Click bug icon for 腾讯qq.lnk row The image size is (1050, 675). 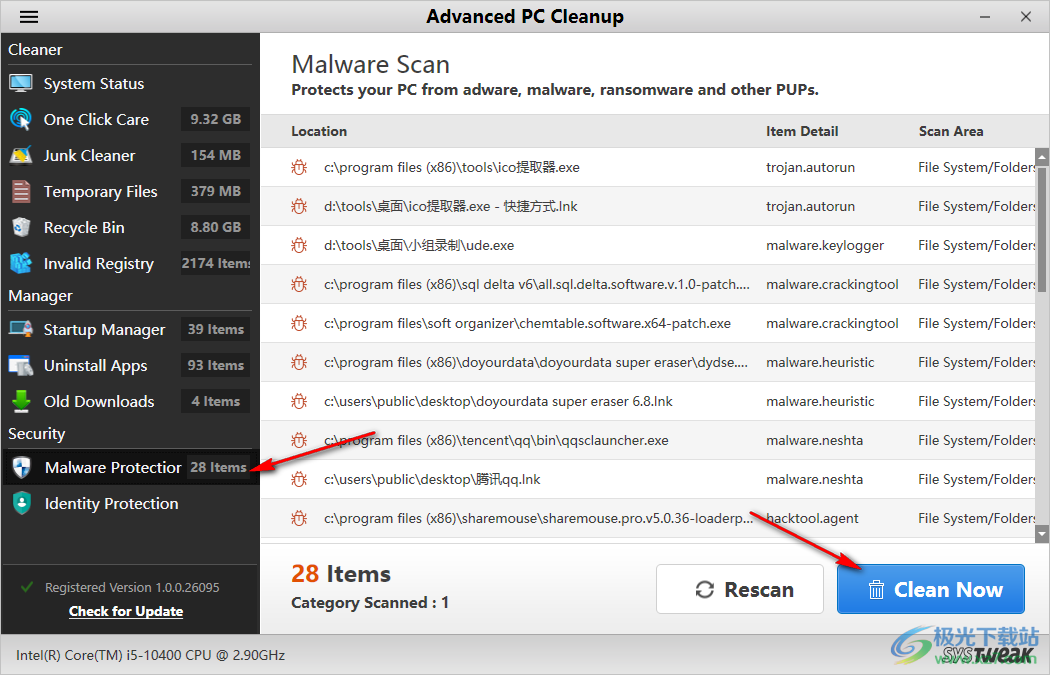pyautogui.click(x=299, y=479)
